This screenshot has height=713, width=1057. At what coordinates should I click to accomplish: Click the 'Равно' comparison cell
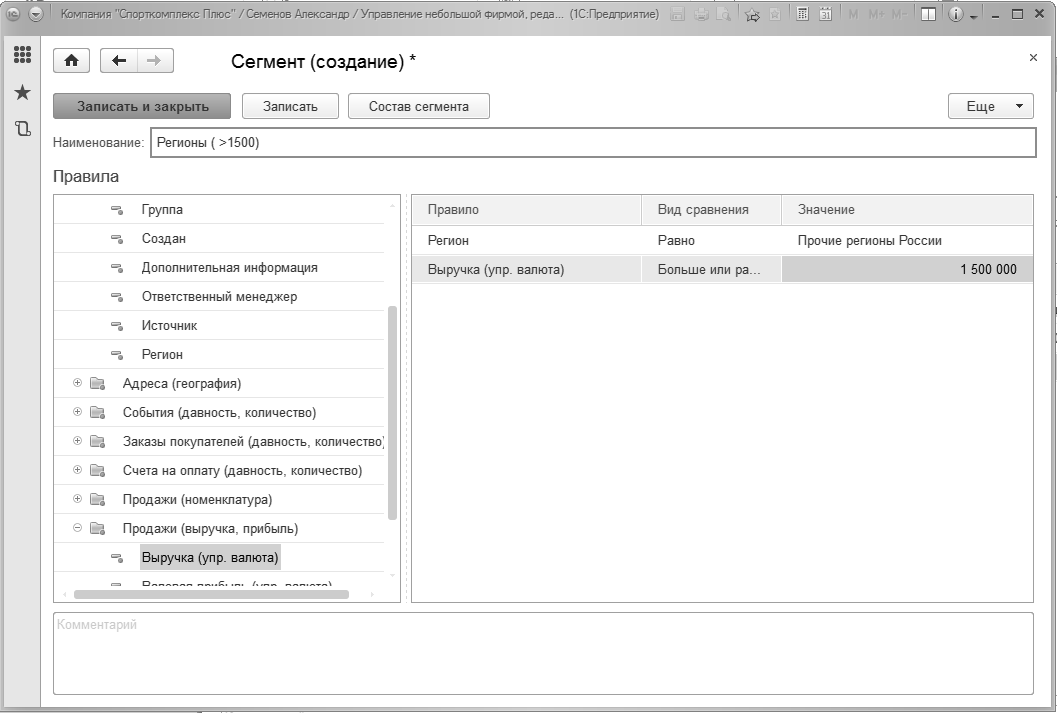coord(711,241)
